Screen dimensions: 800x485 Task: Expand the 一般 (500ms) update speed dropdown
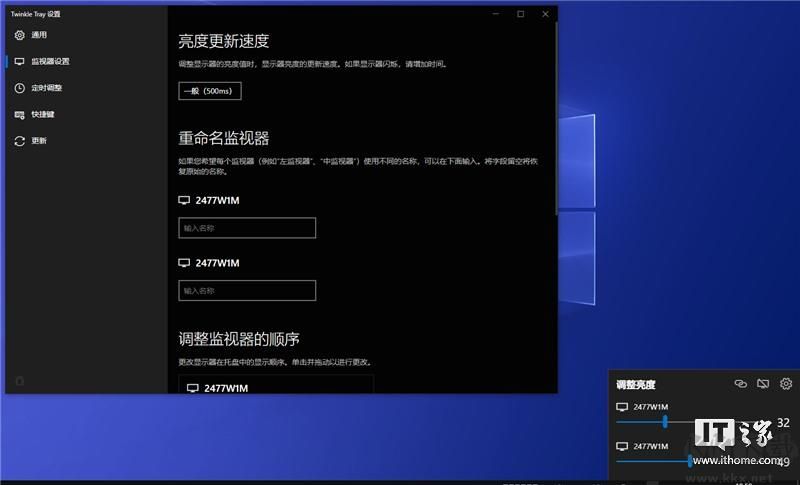[x=210, y=91]
